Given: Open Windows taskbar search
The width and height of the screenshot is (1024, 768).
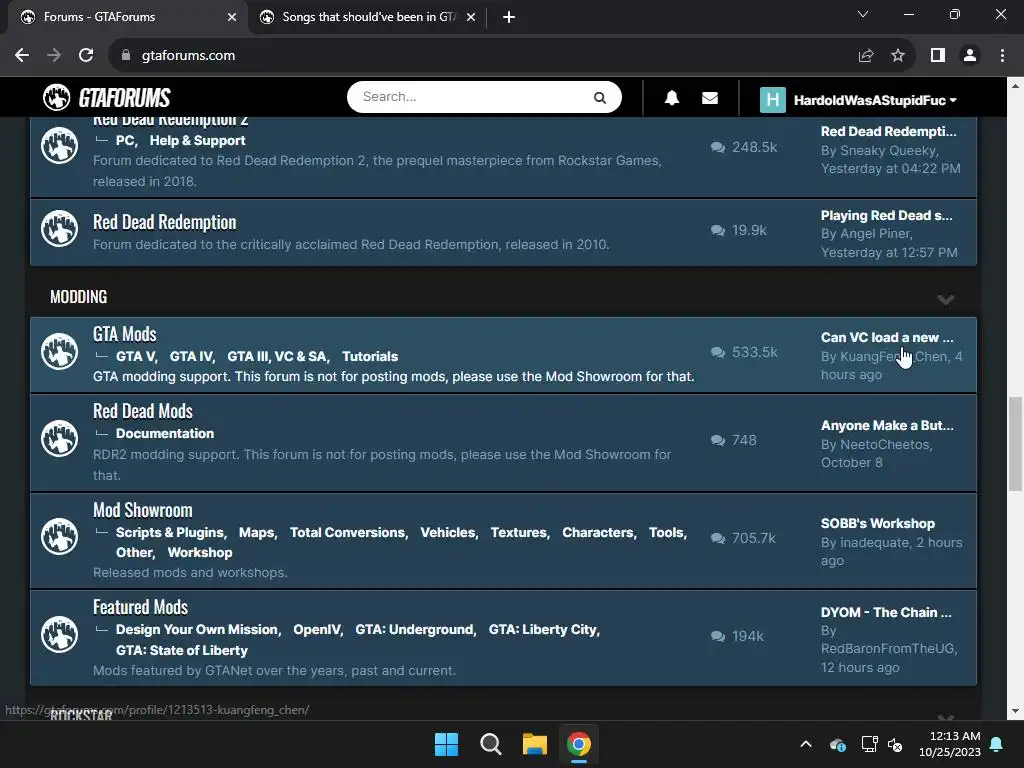Looking at the screenshot, I should (x=490, y=744).
